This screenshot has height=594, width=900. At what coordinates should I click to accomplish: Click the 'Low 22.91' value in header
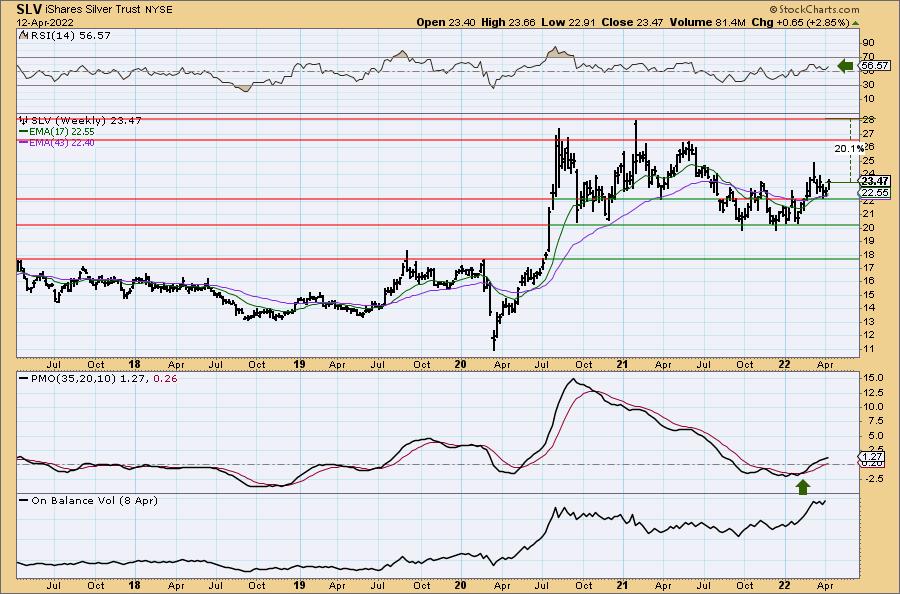point(569,22)
